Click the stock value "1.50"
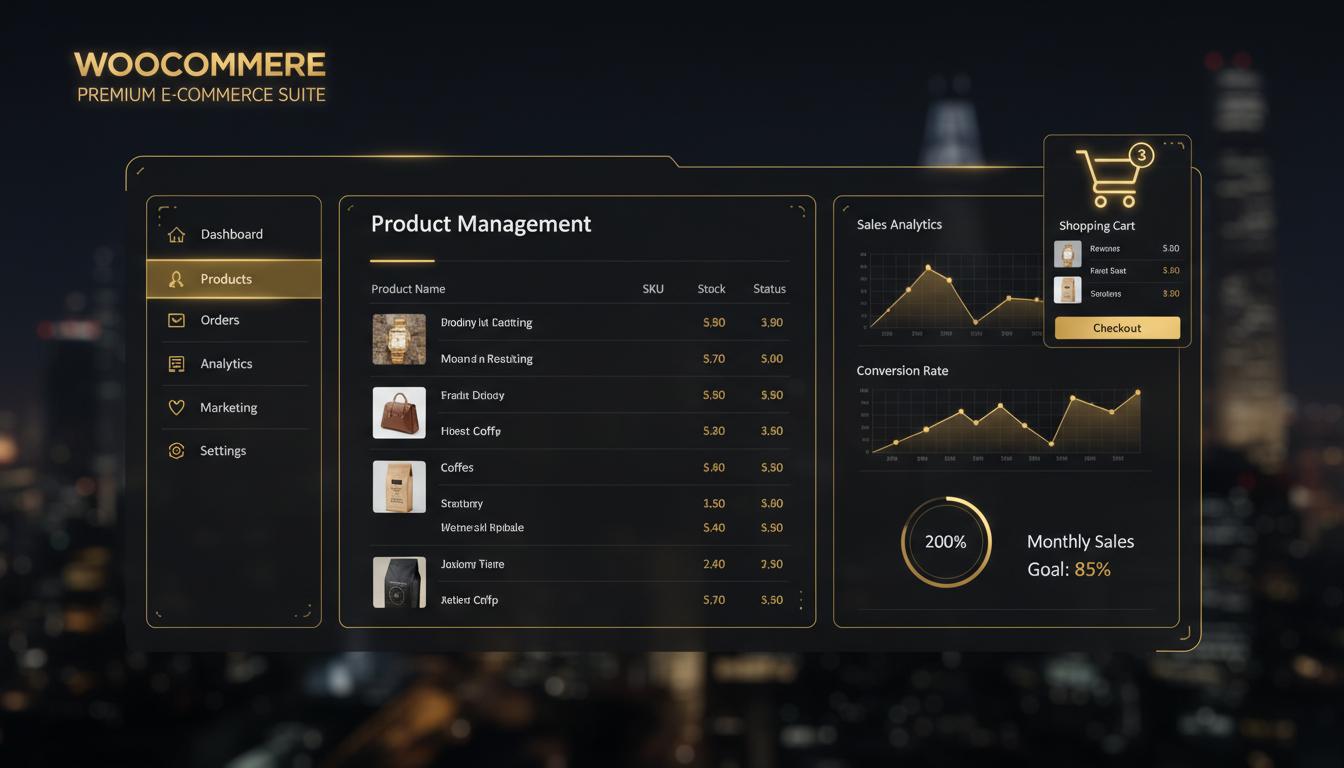 coord(714,504)
